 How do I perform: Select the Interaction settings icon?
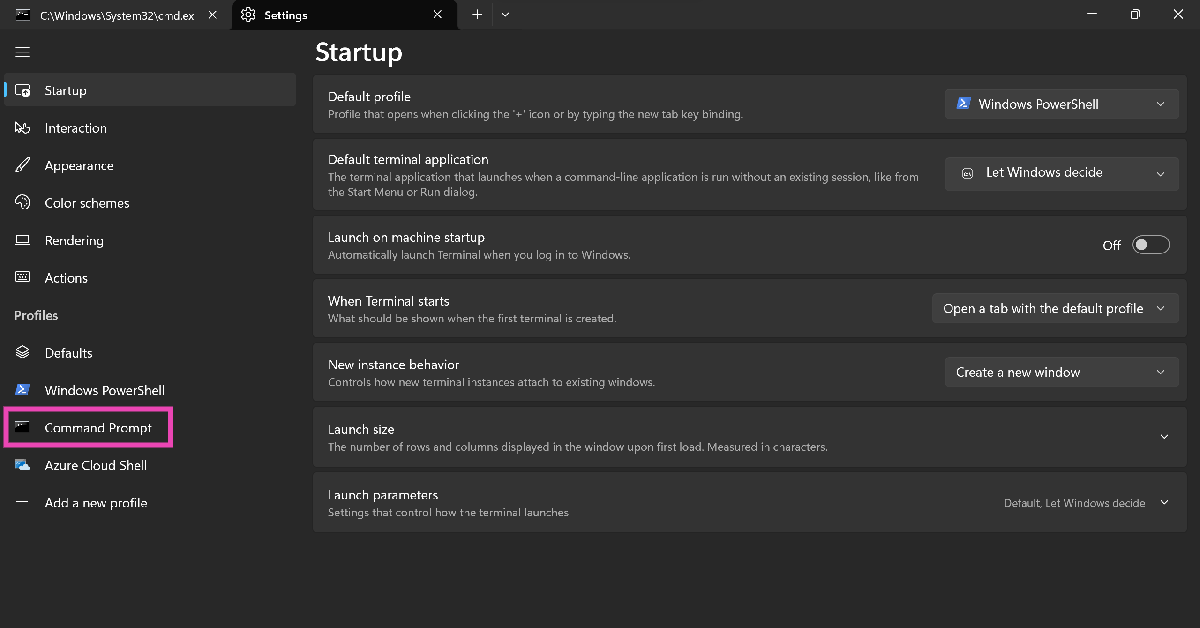point(23,128)
